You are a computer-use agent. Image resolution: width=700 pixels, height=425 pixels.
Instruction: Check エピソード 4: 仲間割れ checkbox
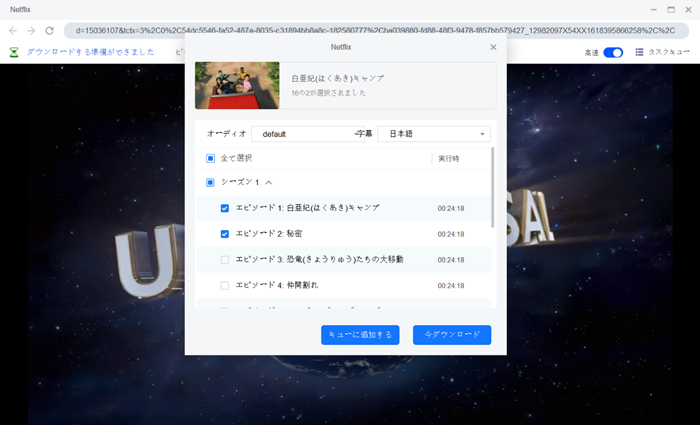tap(225, 285)
